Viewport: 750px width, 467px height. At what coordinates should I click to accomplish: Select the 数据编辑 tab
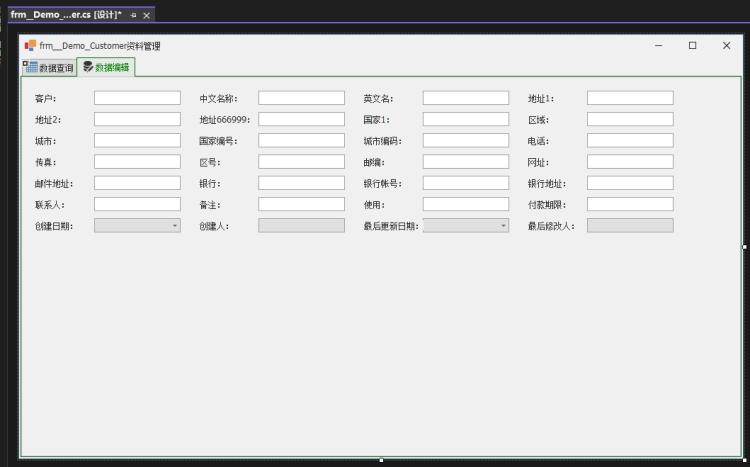pos(106,67)
